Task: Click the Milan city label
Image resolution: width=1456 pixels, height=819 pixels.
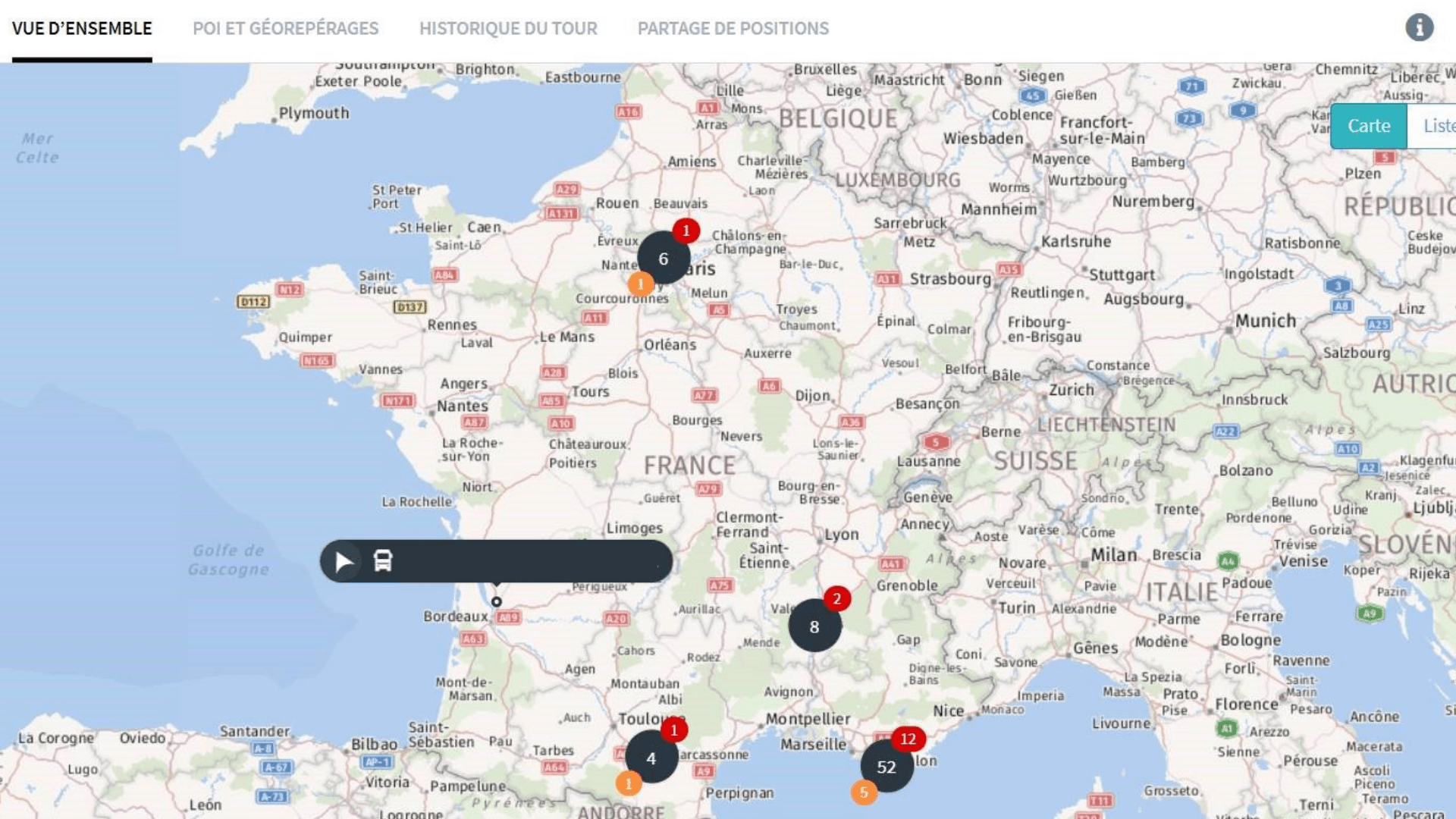Action: click(x=1114, y=555)
